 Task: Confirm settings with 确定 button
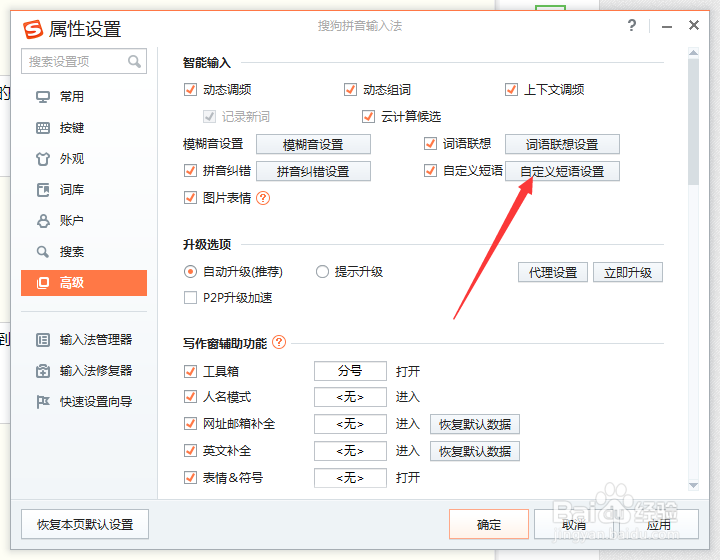click(x=489, y=524)
